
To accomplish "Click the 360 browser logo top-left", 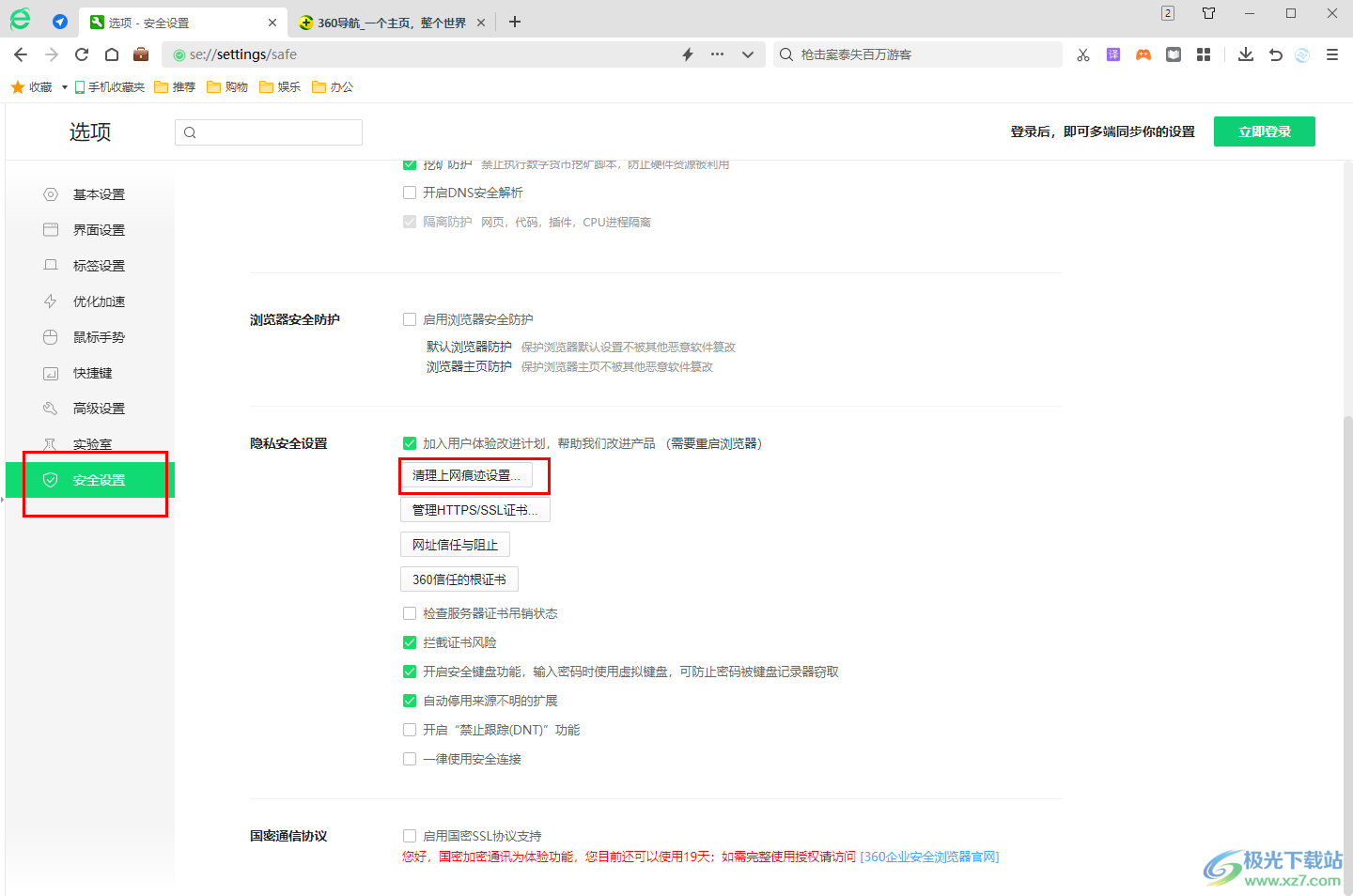I will click(20, 19).
